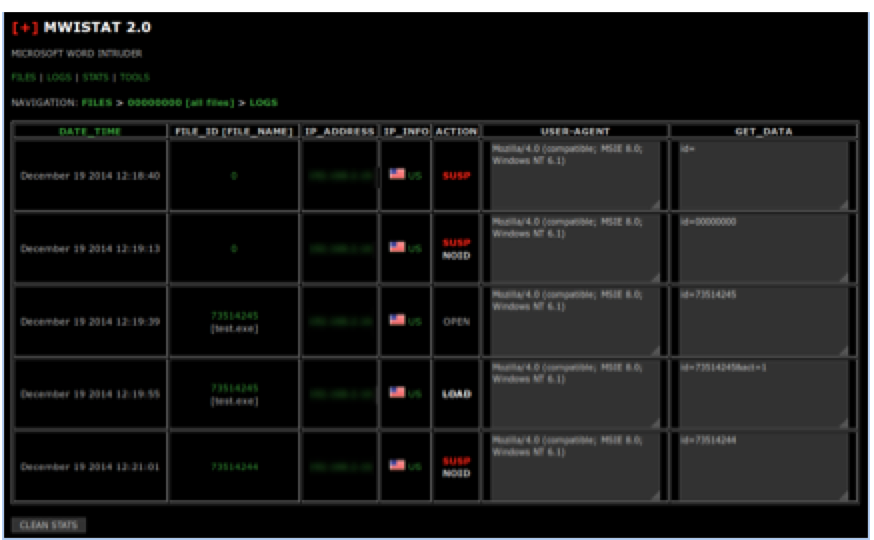Click the user-agent text box in 12:19:13 row

click(575, 249)
